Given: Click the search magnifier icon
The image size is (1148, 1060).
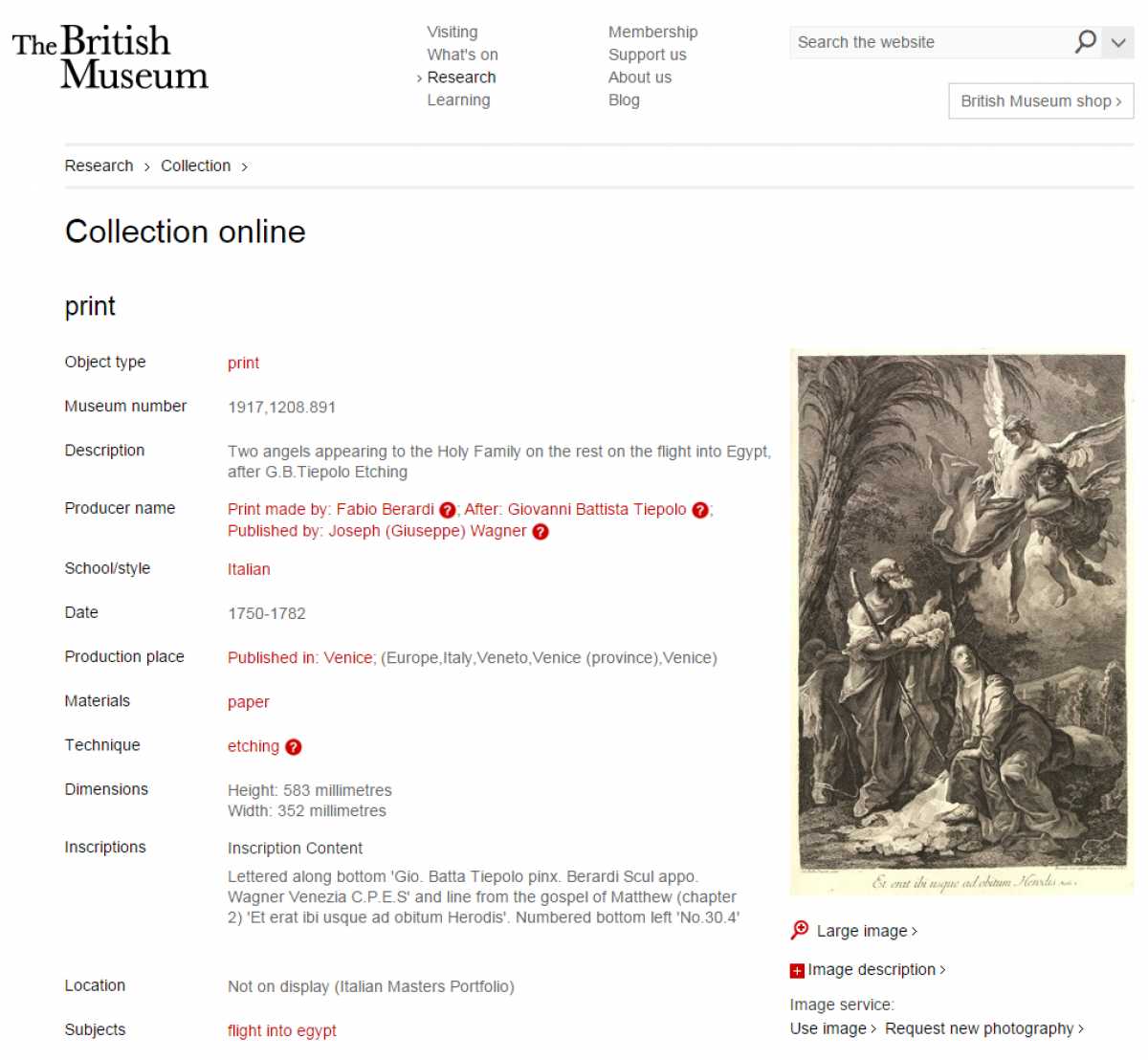Looking at the screenshot, I should (x=1085, y=41).
